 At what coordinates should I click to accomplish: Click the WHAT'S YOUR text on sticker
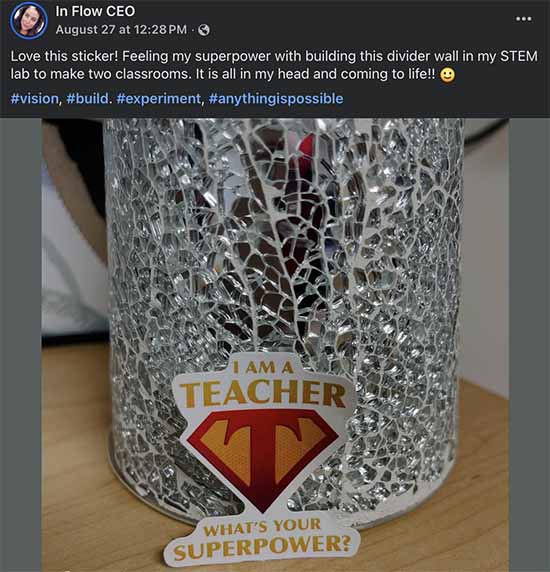point(262,526)
